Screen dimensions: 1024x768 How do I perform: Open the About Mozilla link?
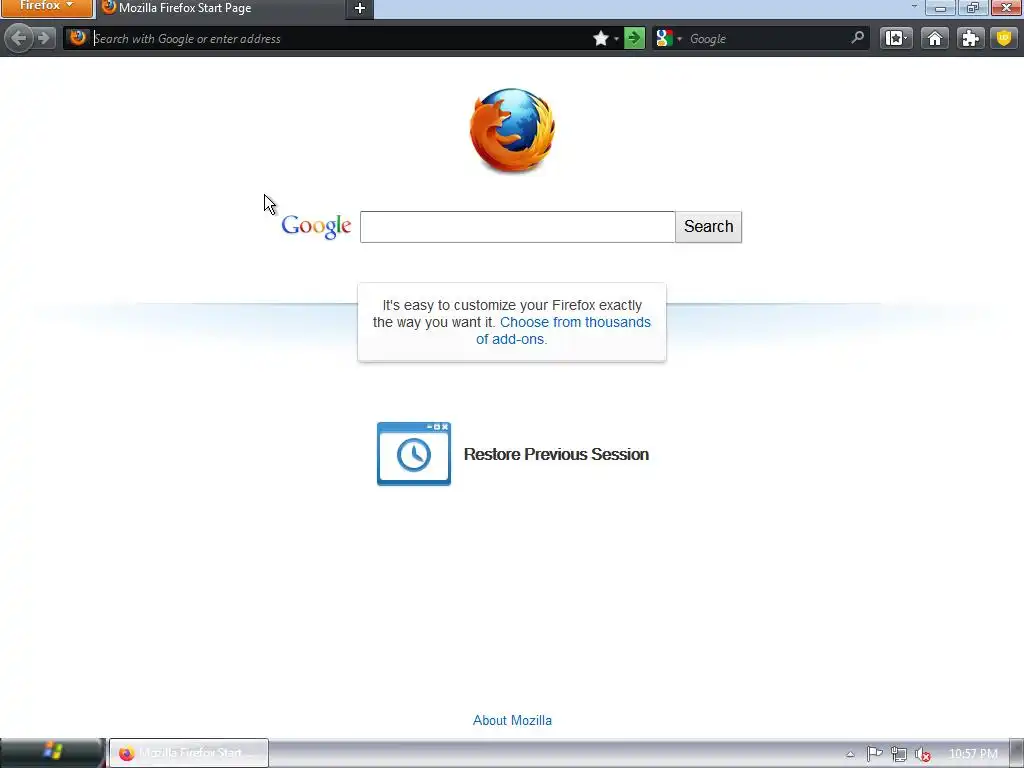(x=512, y=720)
